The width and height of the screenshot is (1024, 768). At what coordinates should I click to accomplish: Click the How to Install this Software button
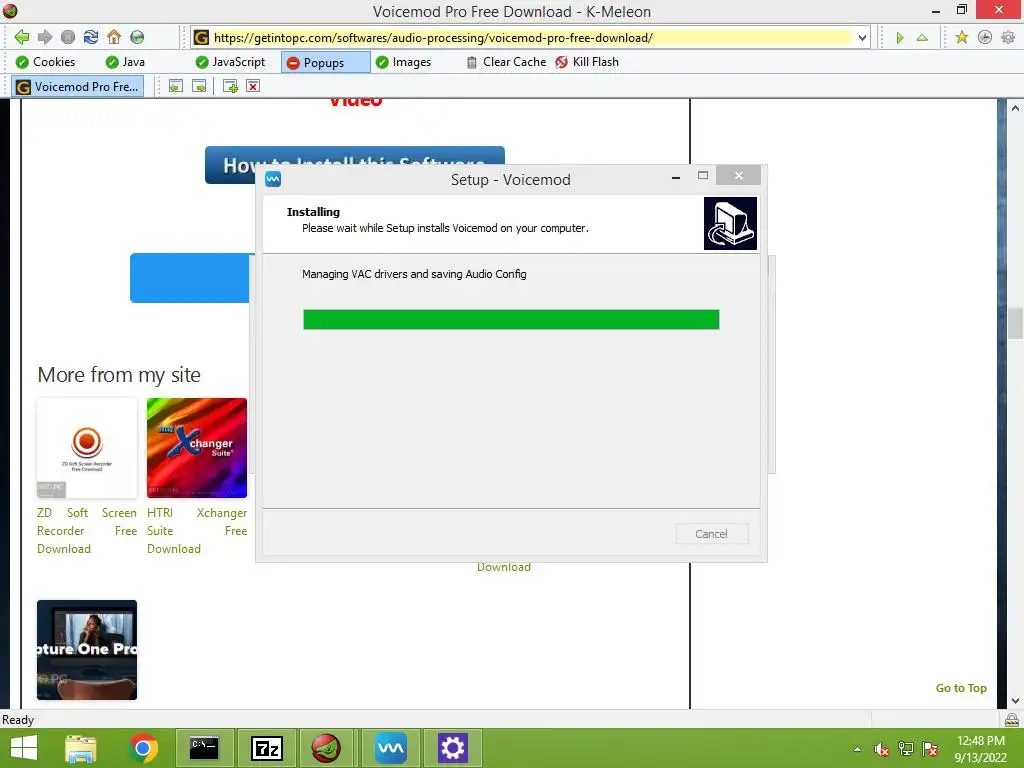[x=355, y=165]
